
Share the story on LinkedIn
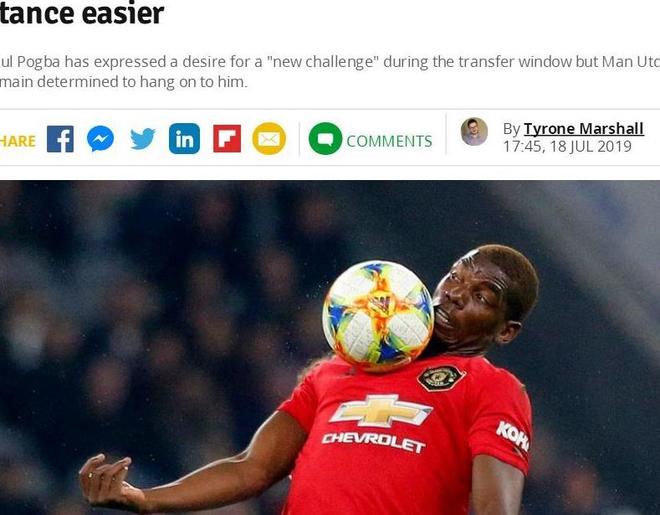tap(184, 139)
